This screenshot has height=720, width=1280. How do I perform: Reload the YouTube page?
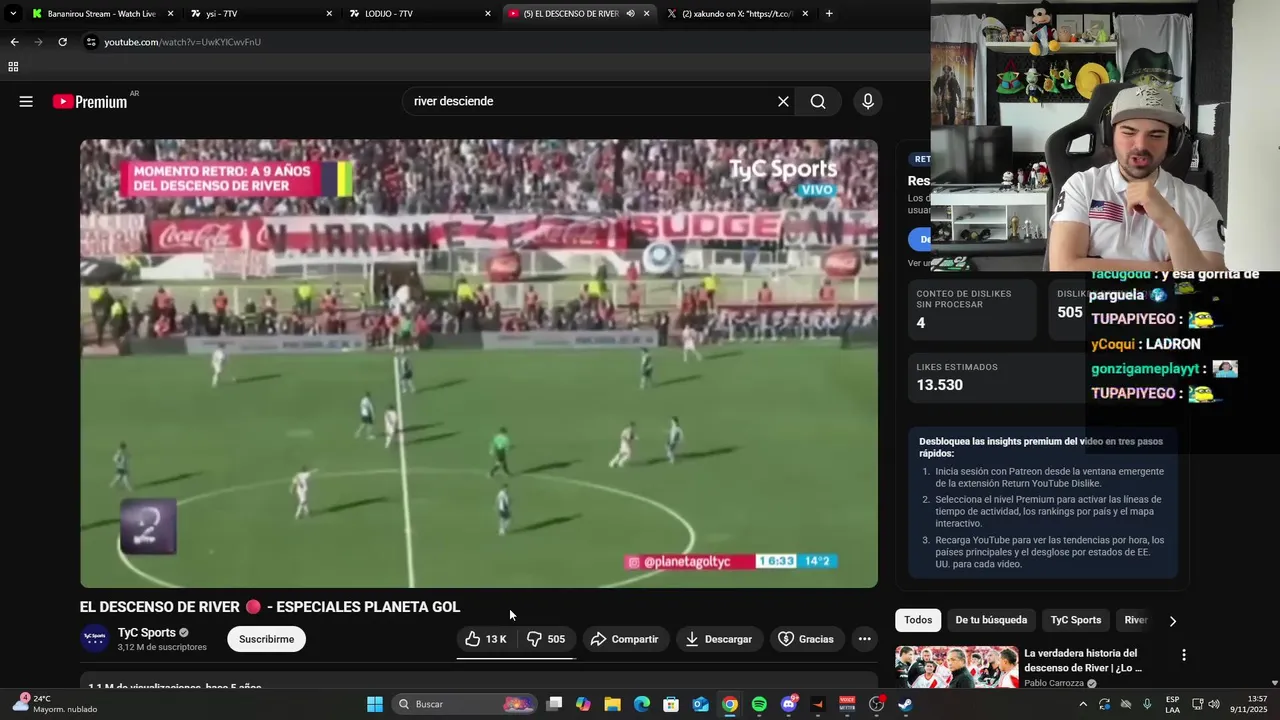click(62, 42)
